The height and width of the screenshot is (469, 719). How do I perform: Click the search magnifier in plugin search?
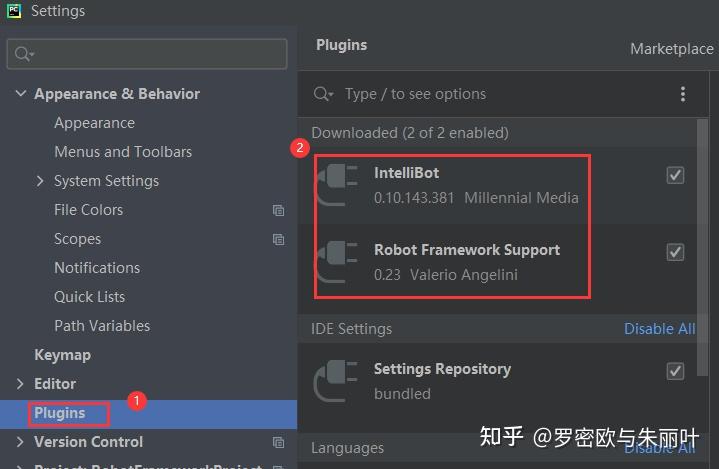[x=323, y=94]
